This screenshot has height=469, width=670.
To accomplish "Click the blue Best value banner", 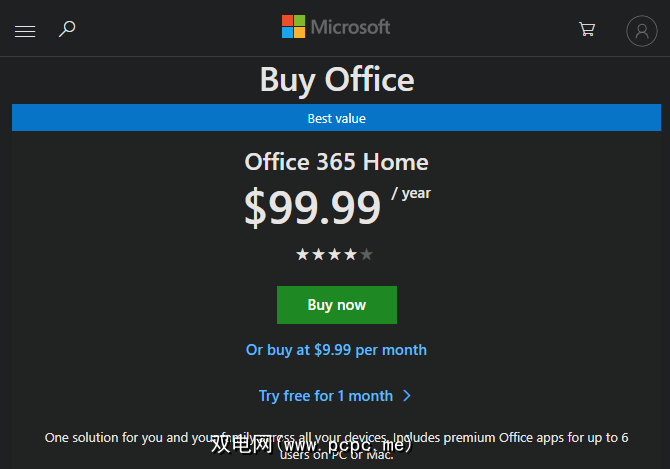I will pyautogui.click(x=336, y=118).
